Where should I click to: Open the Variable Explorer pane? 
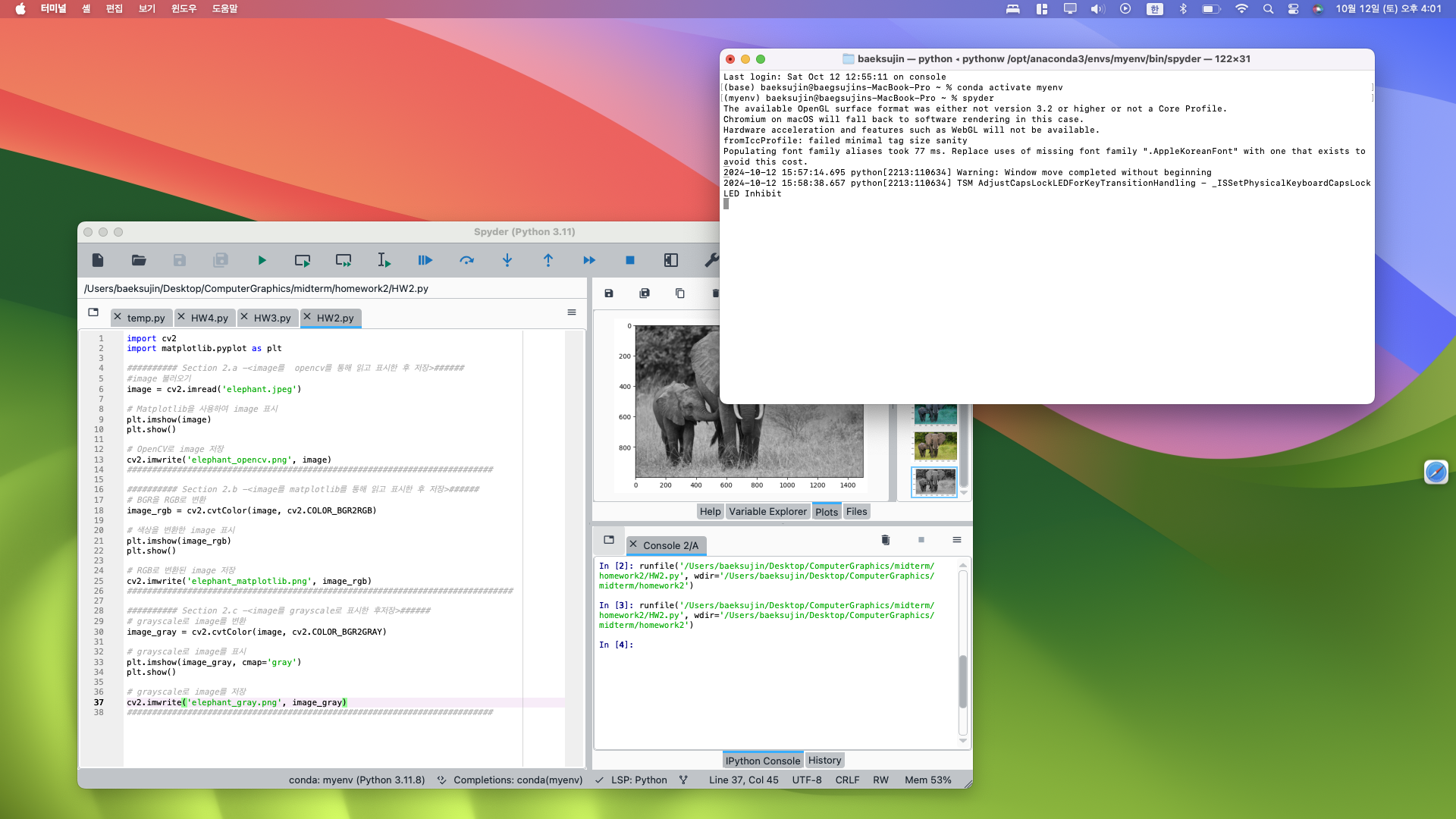click(767, 511)
